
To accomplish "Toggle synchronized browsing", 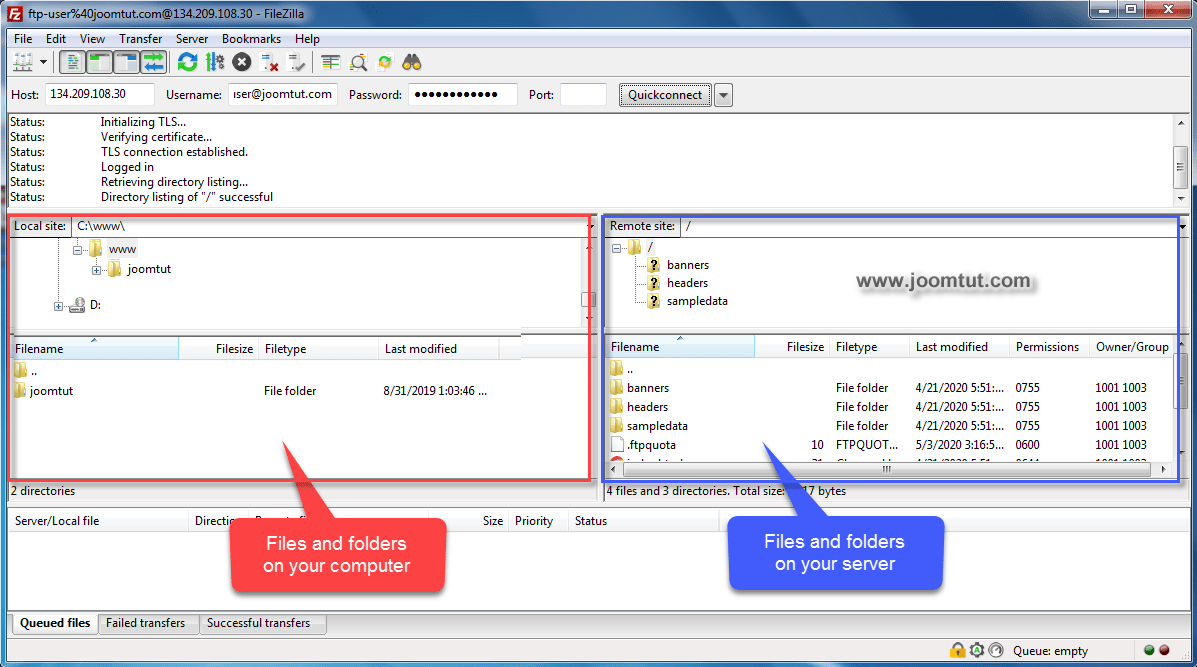I will pyautogui.click(x=385, y=61).
